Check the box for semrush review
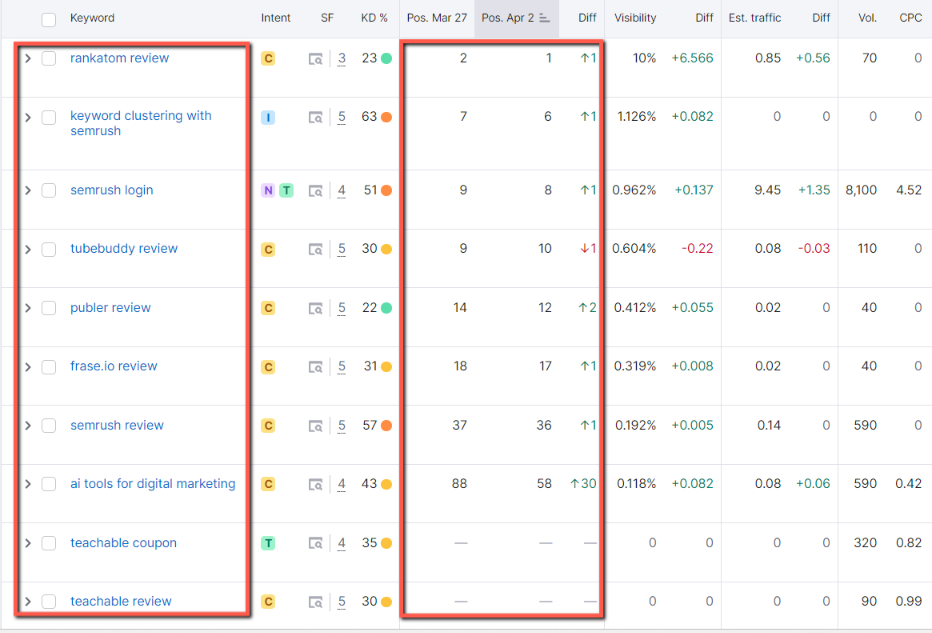 [49, 426]
